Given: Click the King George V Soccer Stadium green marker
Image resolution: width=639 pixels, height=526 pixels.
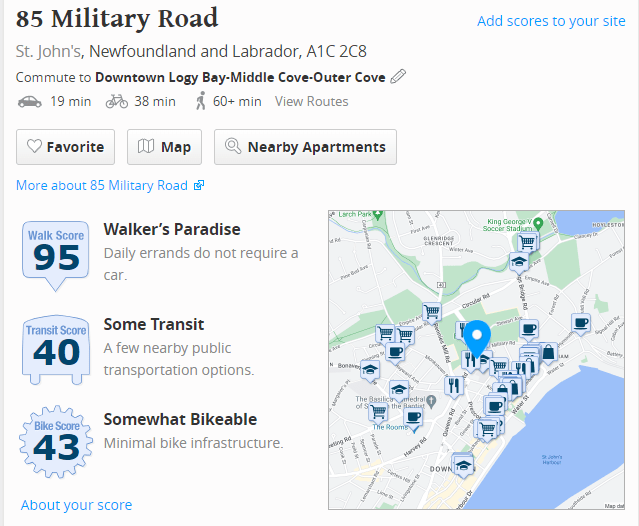Looking at the screenshot, I should pyautogui.click(x=536, y=220).
